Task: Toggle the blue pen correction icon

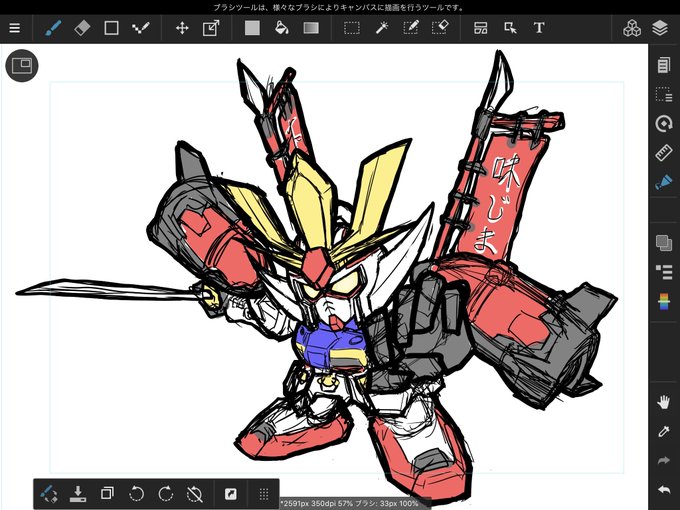Action: point(664,182)
